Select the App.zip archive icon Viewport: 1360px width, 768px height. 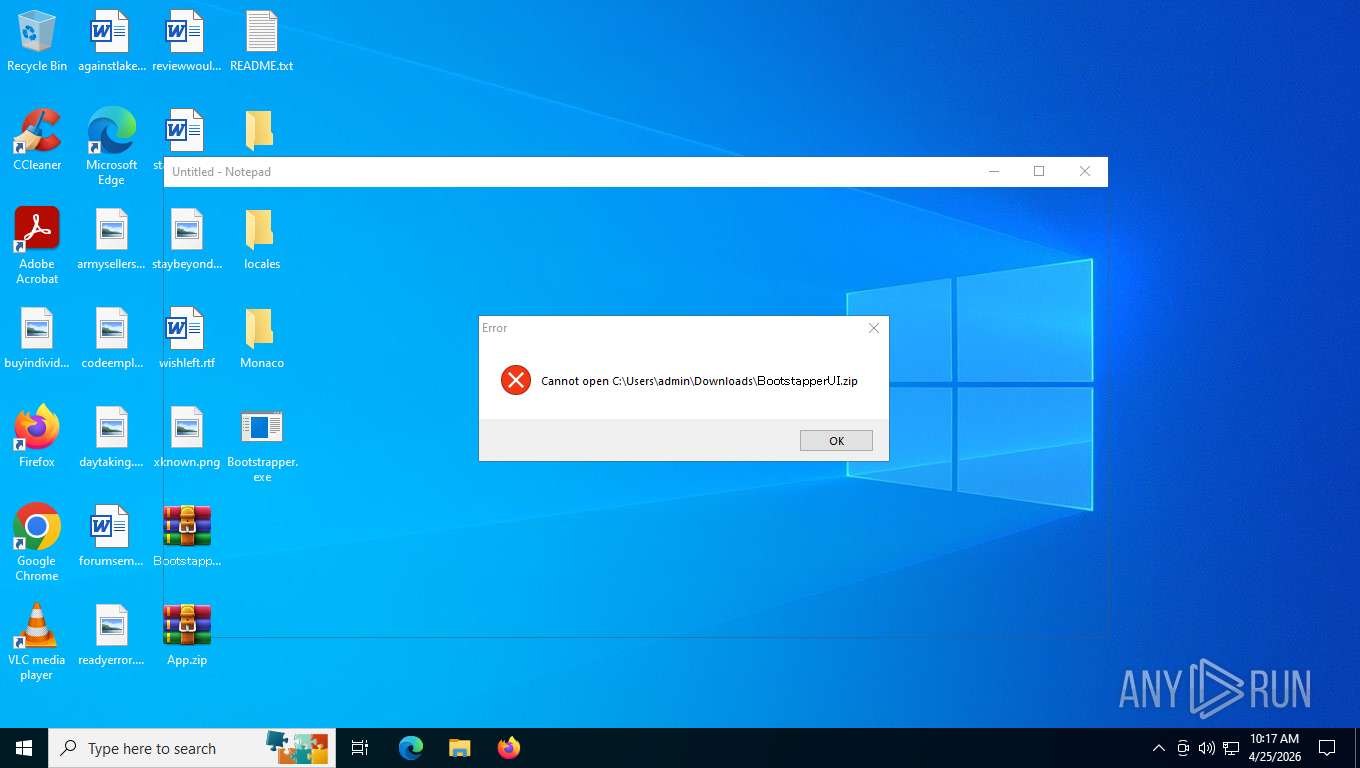click(x=186, y=635)
